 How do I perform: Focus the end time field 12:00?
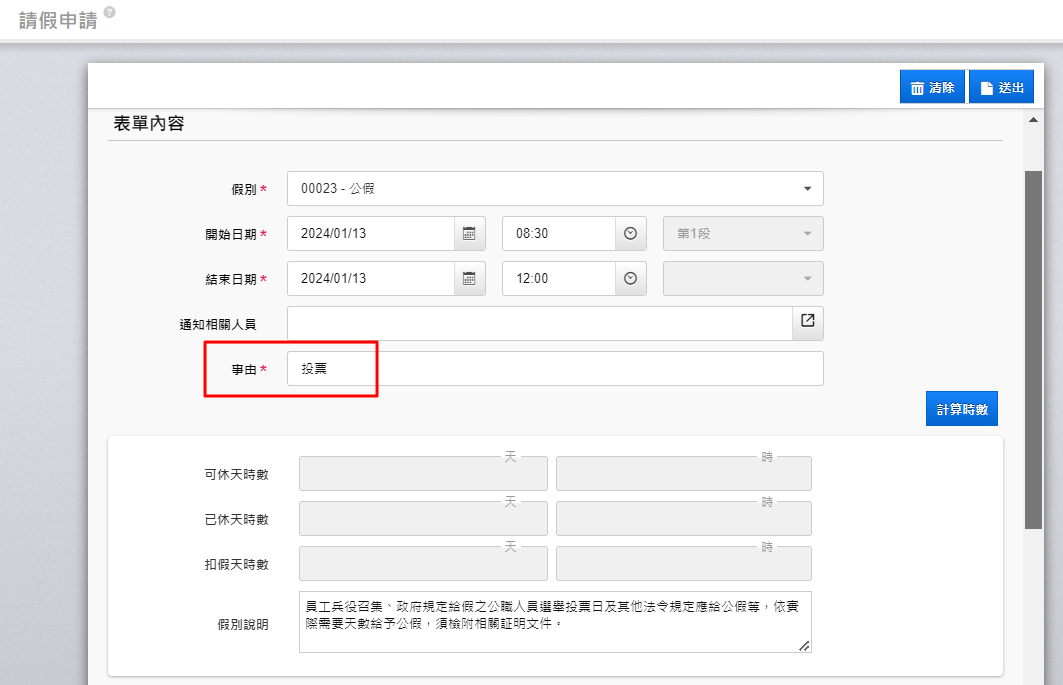pos(558,278)
